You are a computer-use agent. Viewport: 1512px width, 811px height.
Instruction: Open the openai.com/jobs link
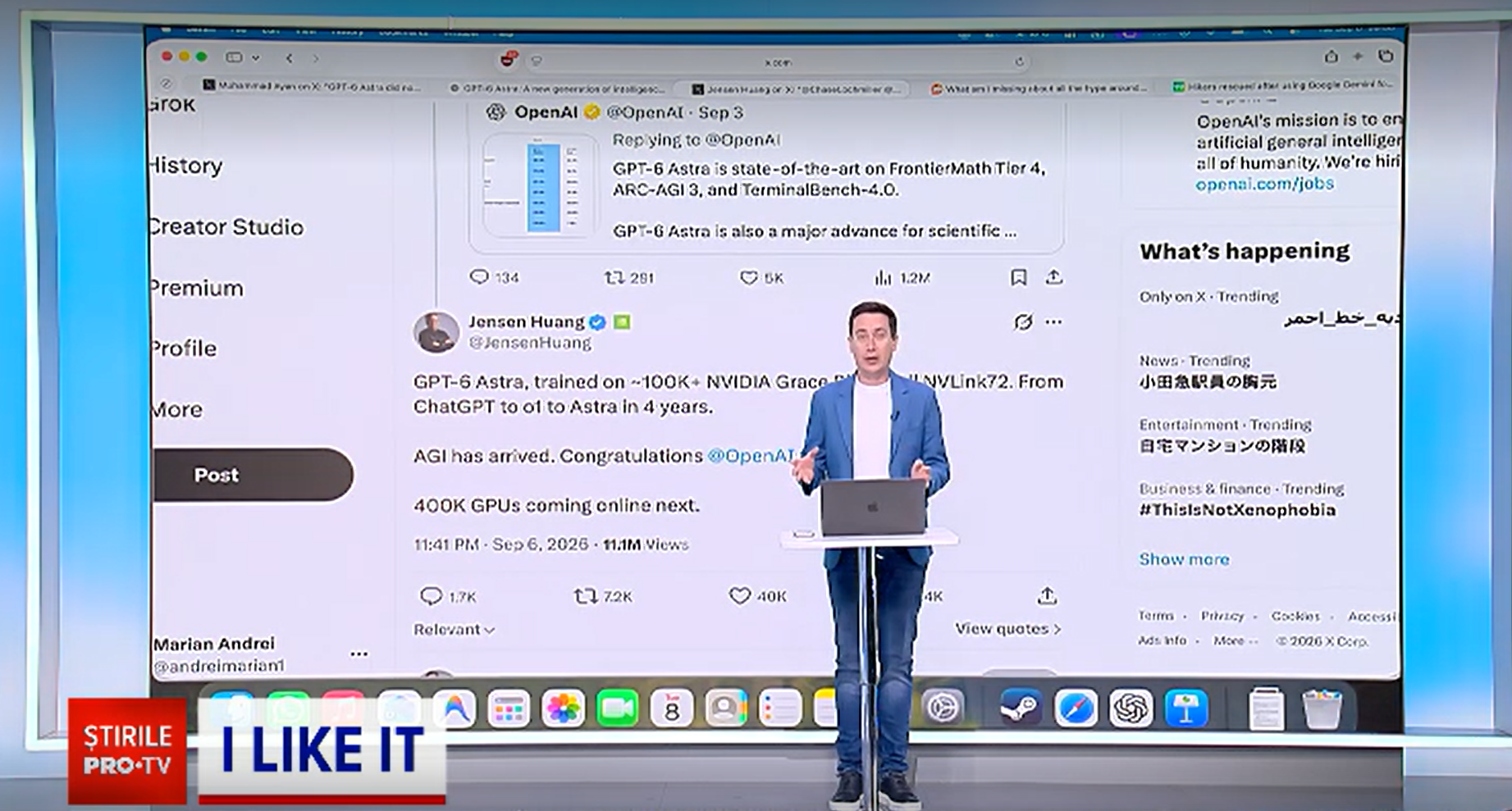point(1264,184)
